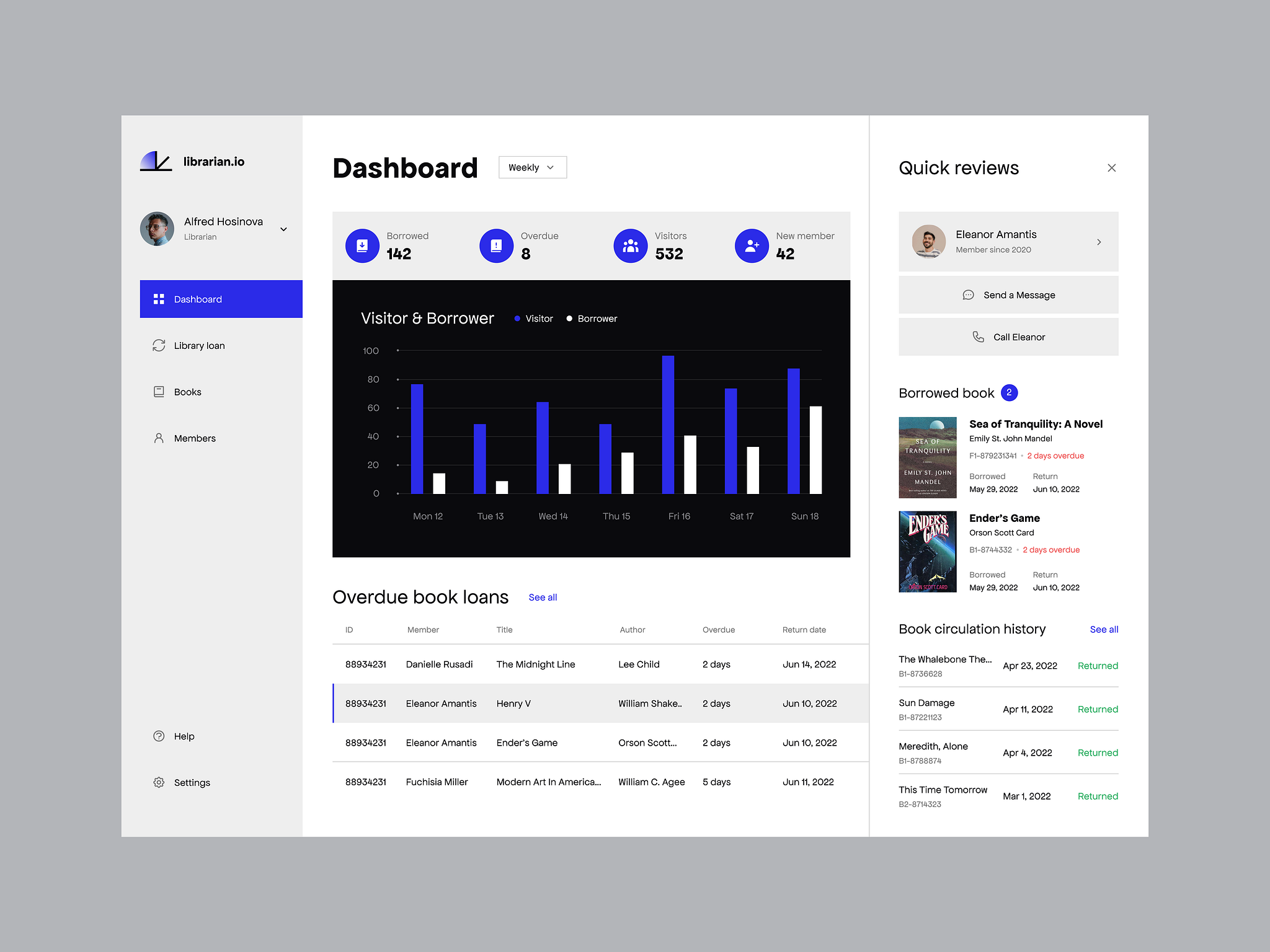Image resolution: width=1270 pixels, height=952 pixels.
Task: Open Library loan from sidebar
Action: [x=159, y=345]
